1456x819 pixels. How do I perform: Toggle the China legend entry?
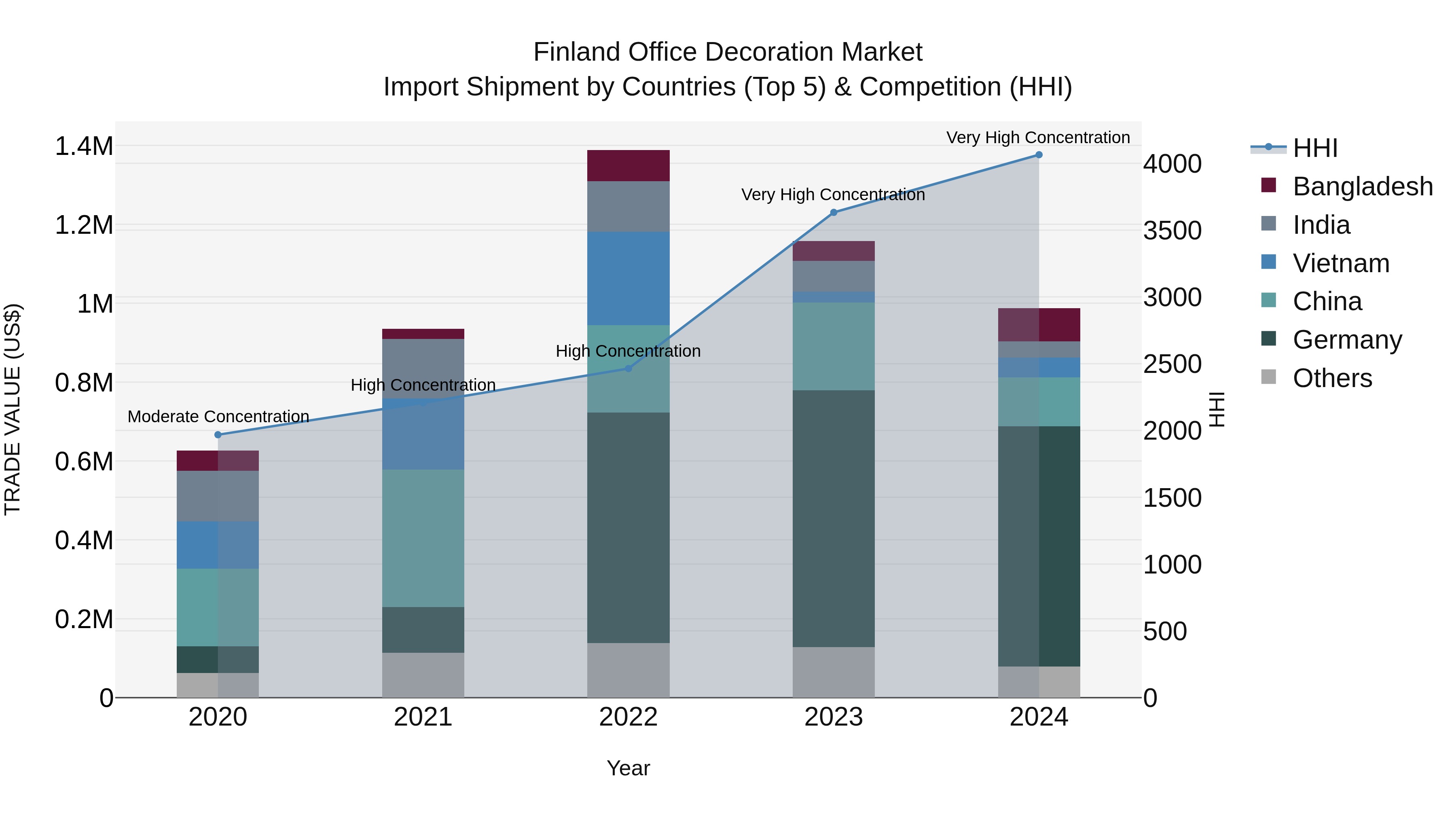point(1311,301)
